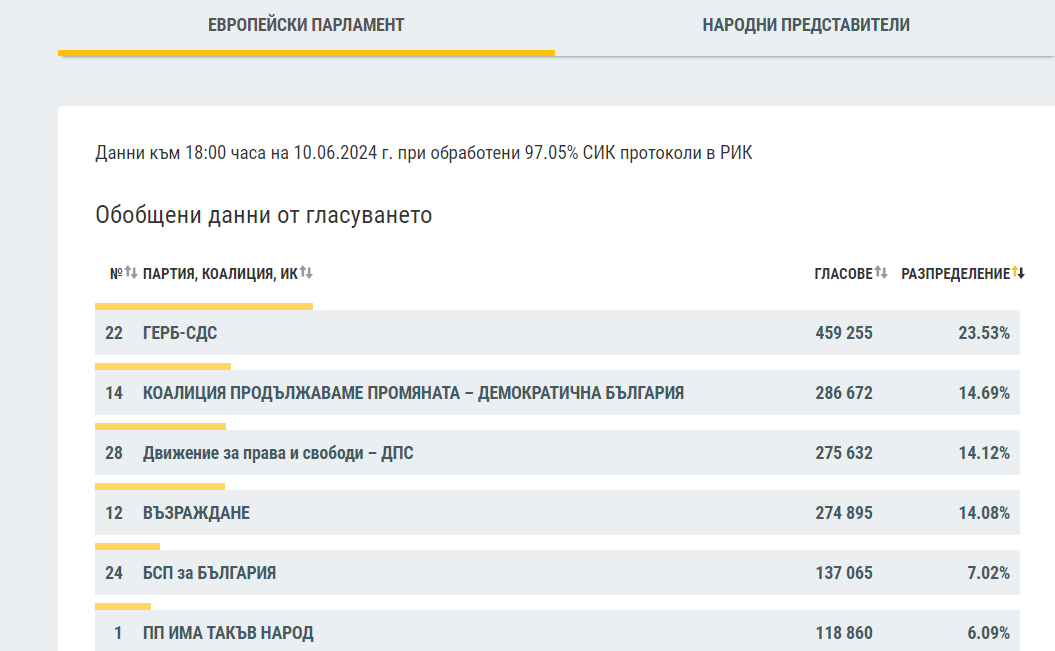Click the ВЪЗРАЖДАНЕ party name
Image resolution: width=1055 pixels, height=651 pixels.
click(x=196, y=513)
